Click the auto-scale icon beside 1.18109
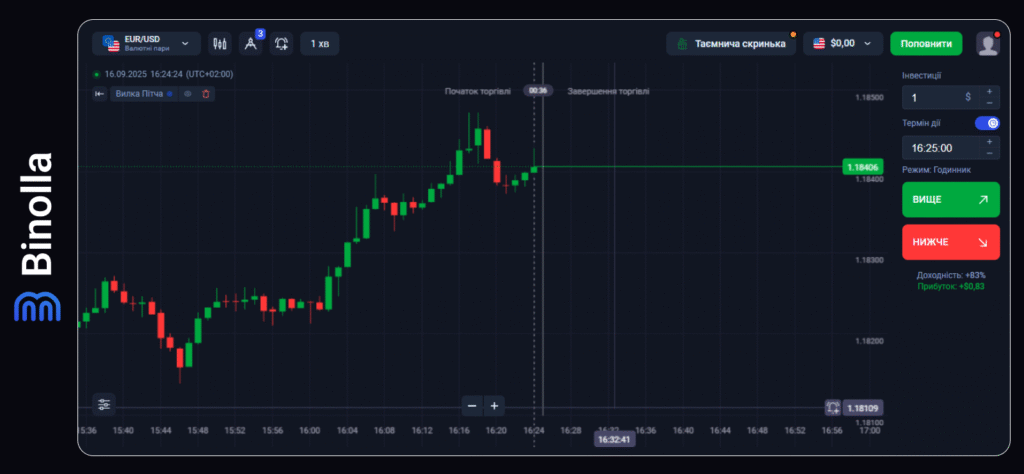1024x474 pixels. [832, 408]
